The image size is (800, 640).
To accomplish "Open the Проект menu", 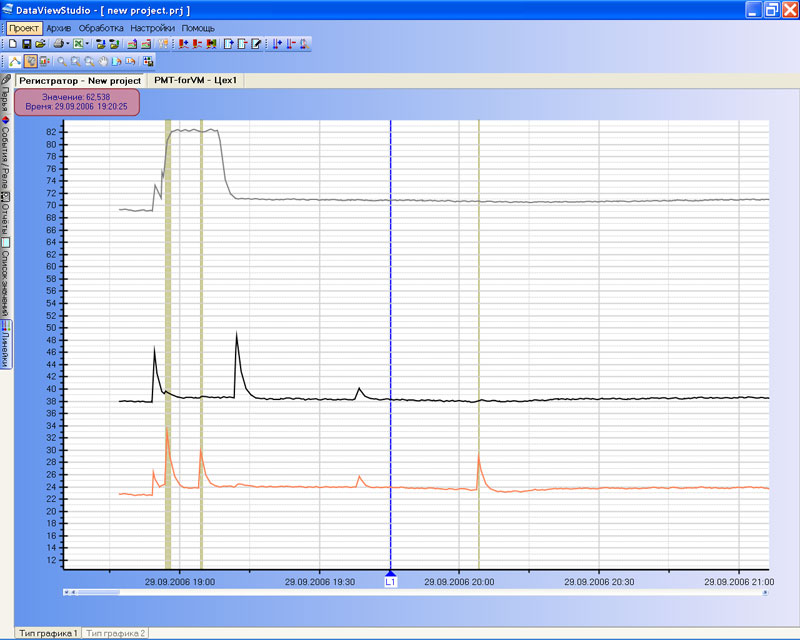I will click(x=24, y=28).
